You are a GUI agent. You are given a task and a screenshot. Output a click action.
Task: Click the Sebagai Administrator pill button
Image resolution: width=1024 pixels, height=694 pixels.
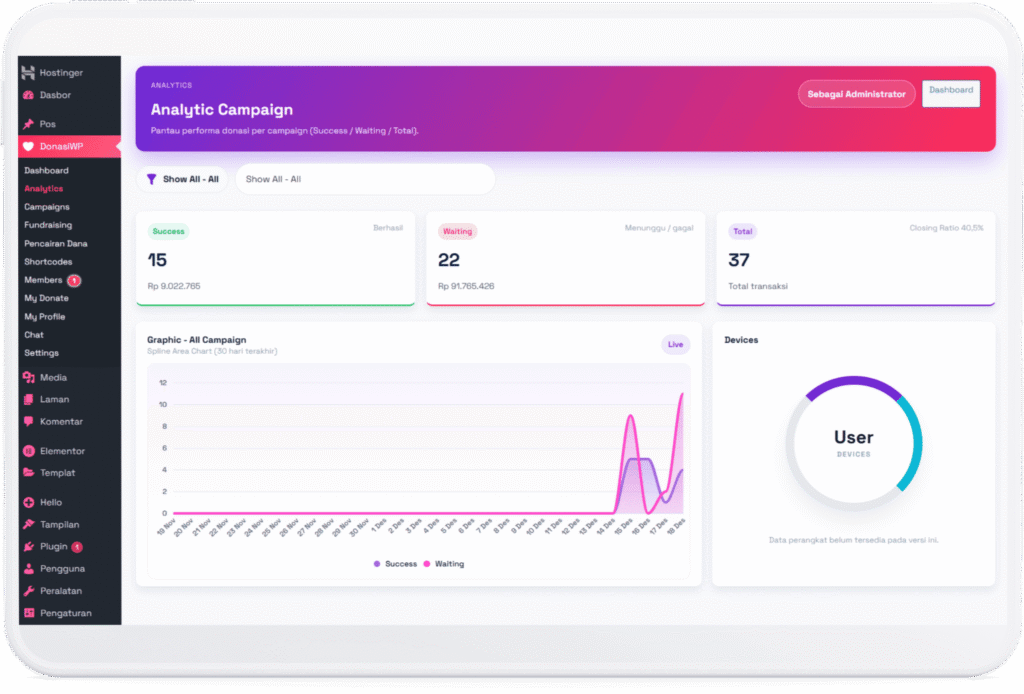pos(856,94)
